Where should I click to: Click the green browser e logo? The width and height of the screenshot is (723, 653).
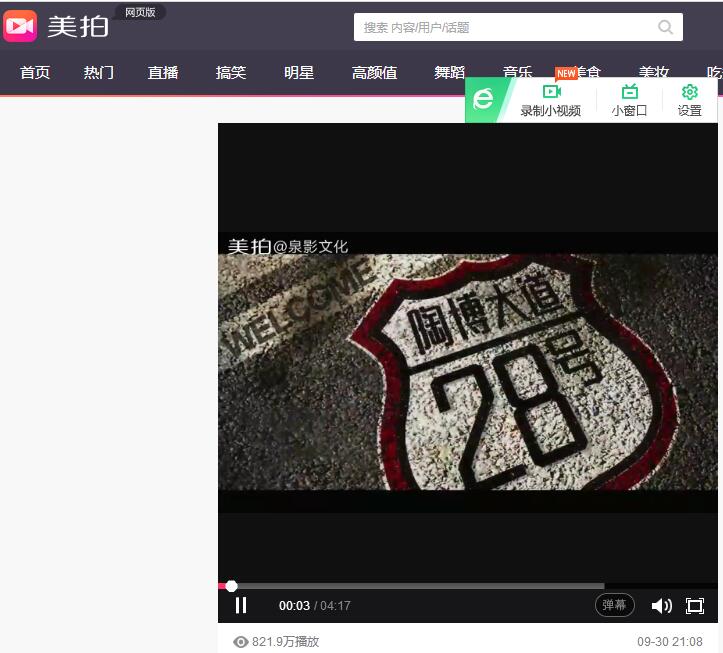[x=484, y=99]
